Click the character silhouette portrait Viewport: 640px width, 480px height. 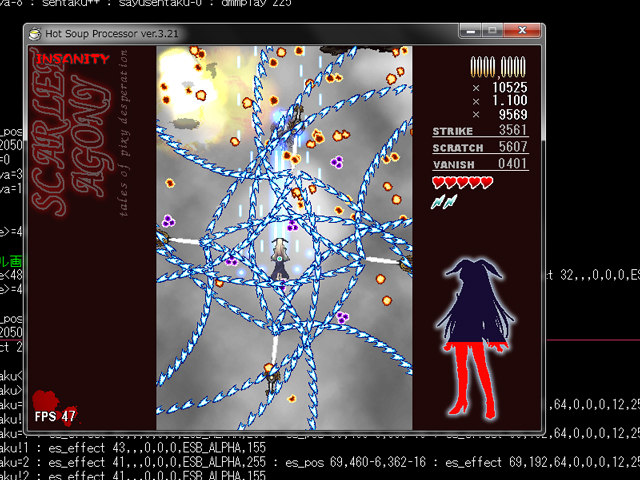475,338
